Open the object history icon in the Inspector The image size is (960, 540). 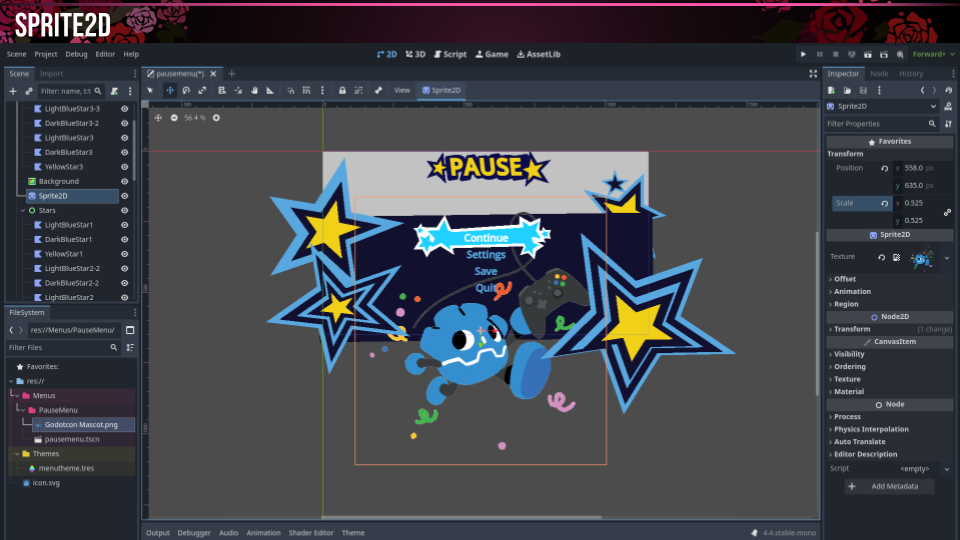coord(948,91)
